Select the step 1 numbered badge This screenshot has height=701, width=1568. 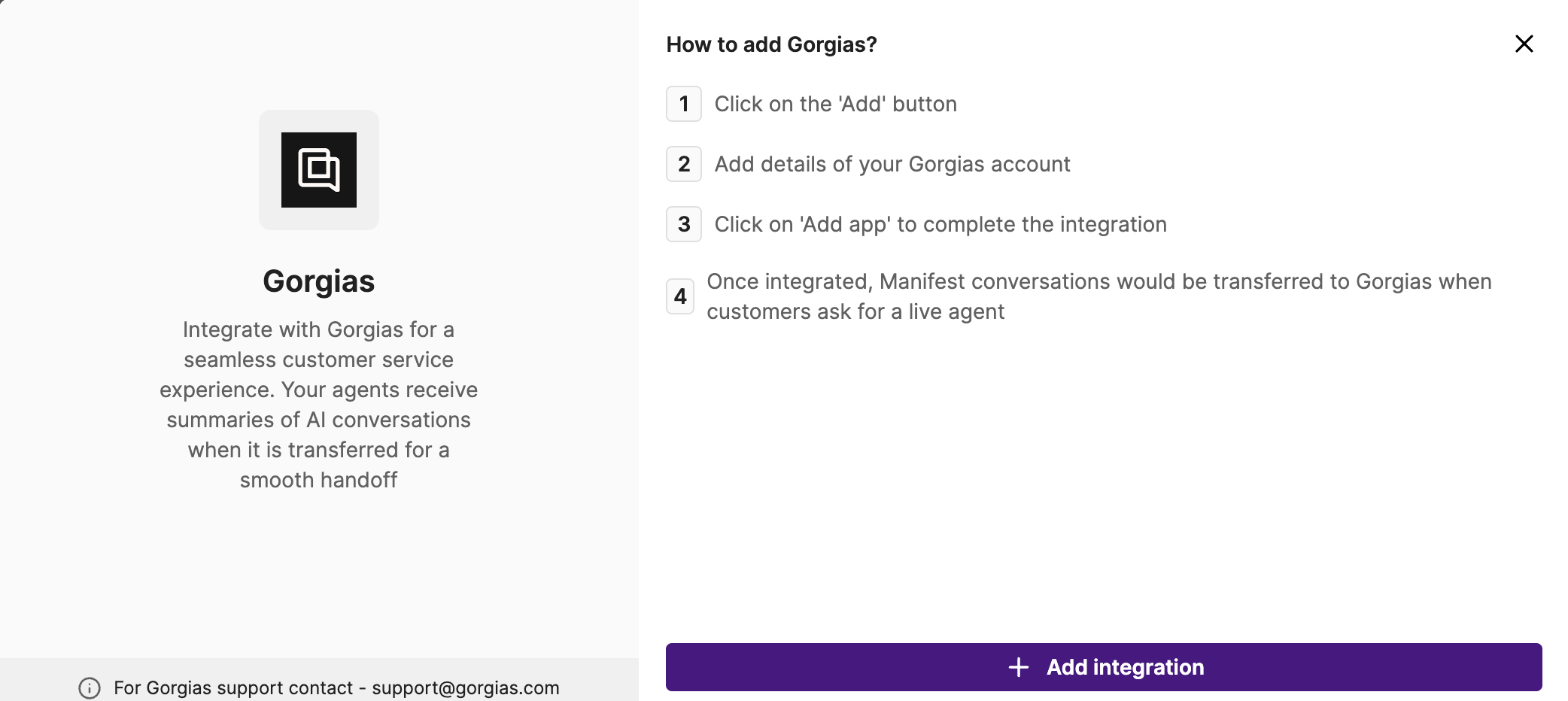(683, 104)
